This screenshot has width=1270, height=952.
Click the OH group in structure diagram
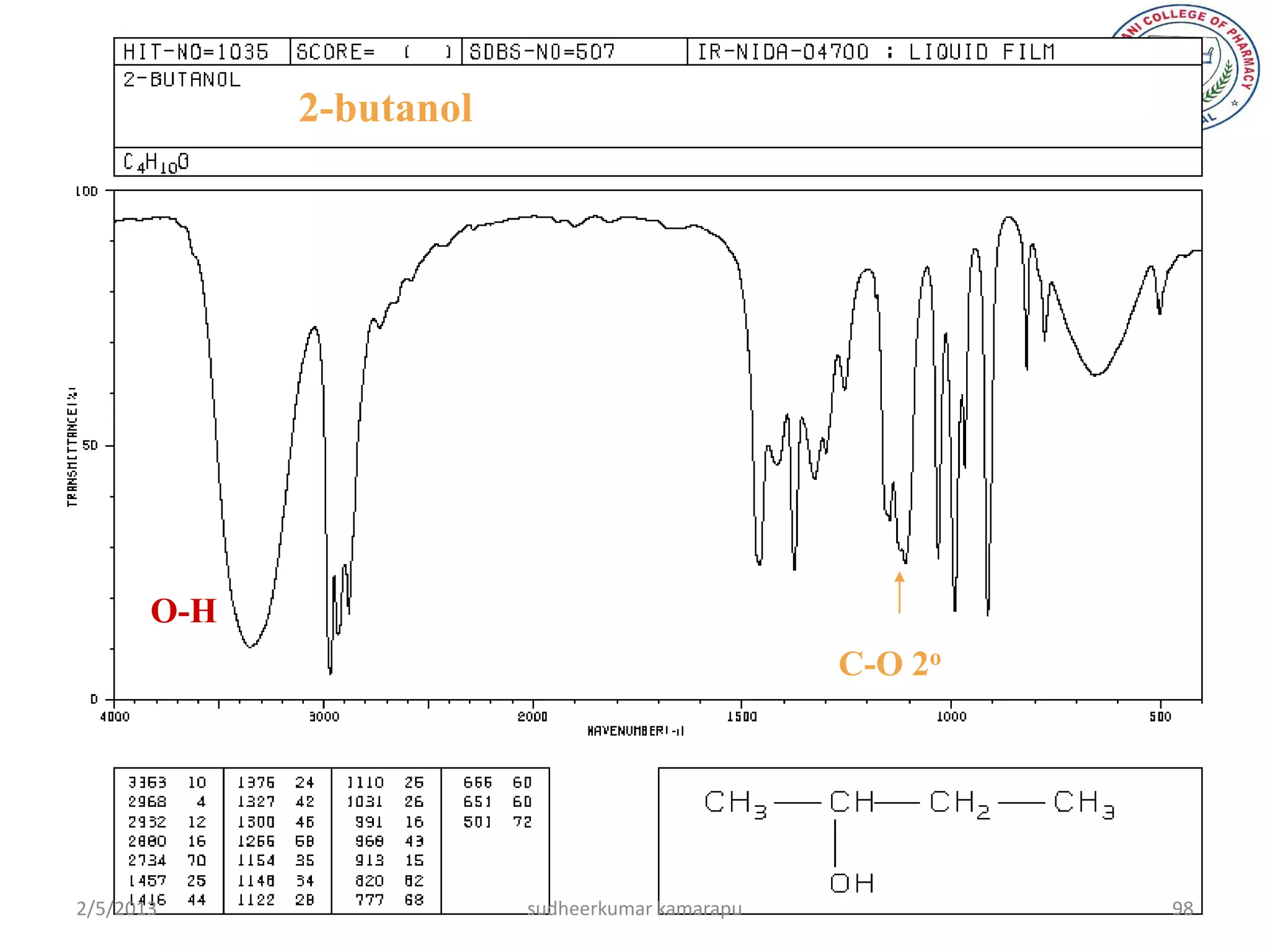click(x=852, y=883)
